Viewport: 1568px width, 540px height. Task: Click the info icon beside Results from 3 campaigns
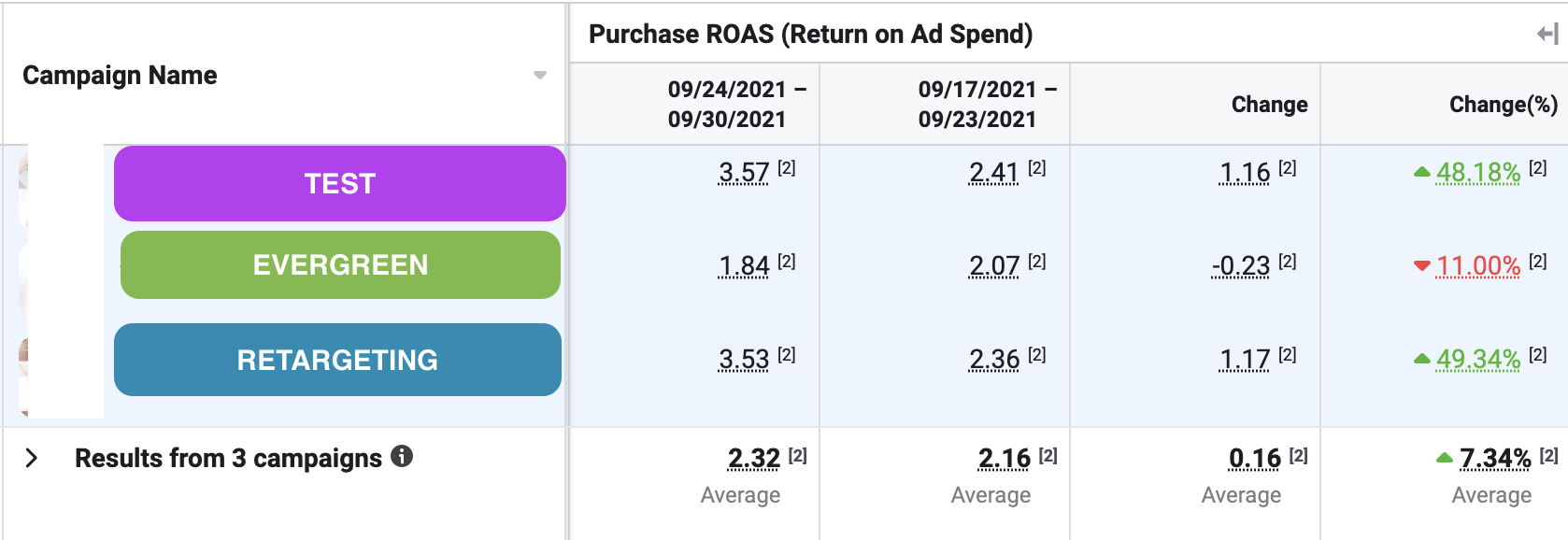click(402, 456)
